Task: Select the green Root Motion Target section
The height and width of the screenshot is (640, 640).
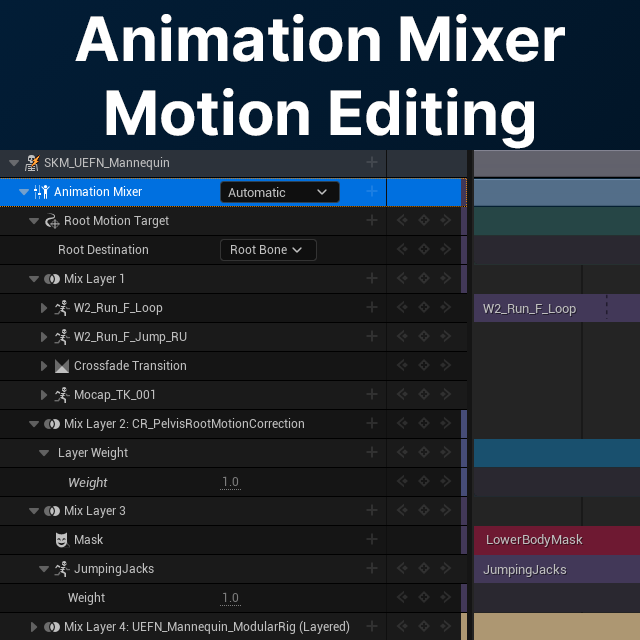Action: 557,221
